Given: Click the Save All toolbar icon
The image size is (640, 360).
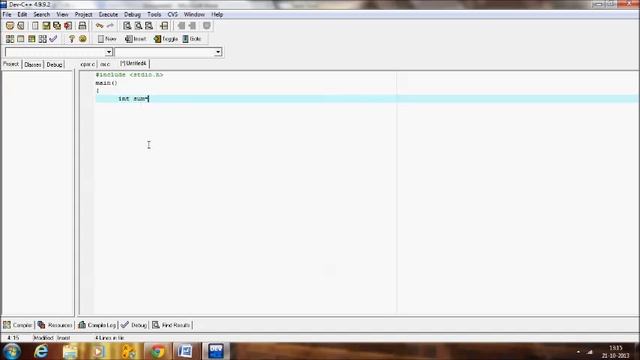Looking at the screenshot, I should coord(57,26).
